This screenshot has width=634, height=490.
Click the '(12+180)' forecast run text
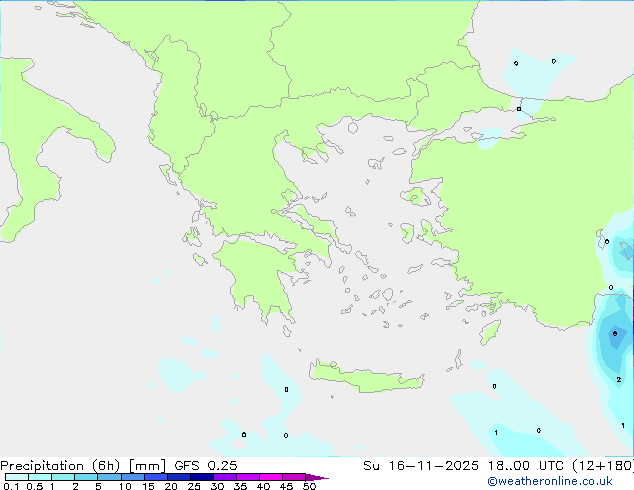[x=603, y=466]
